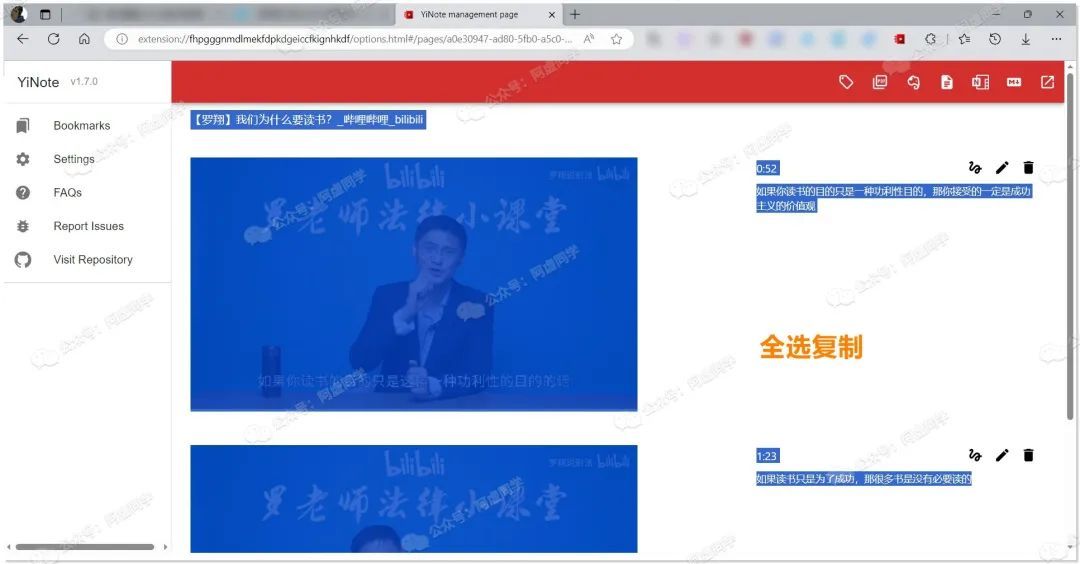Click the scroll-up arrow of the page scrollbar
1080x564 pixels.
pos(1070,65)
